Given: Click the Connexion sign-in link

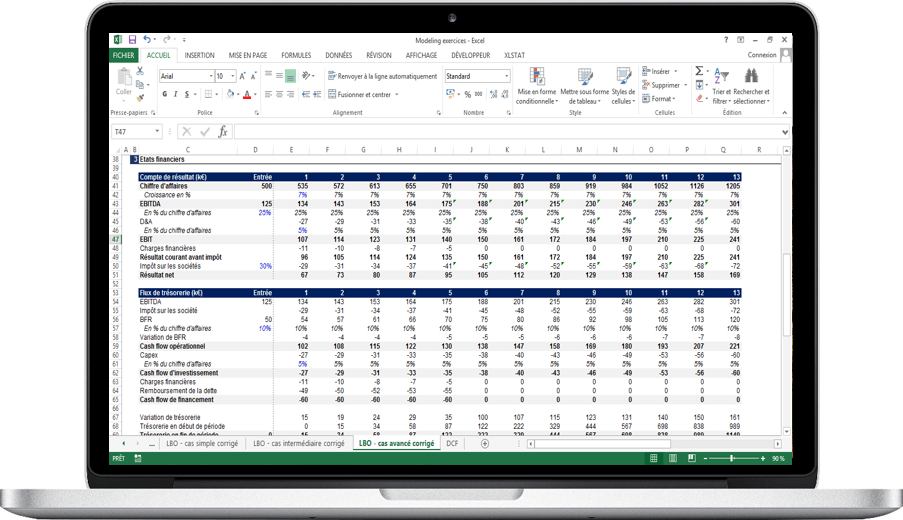Looking at the screenshot, I should tap(762, 55).
